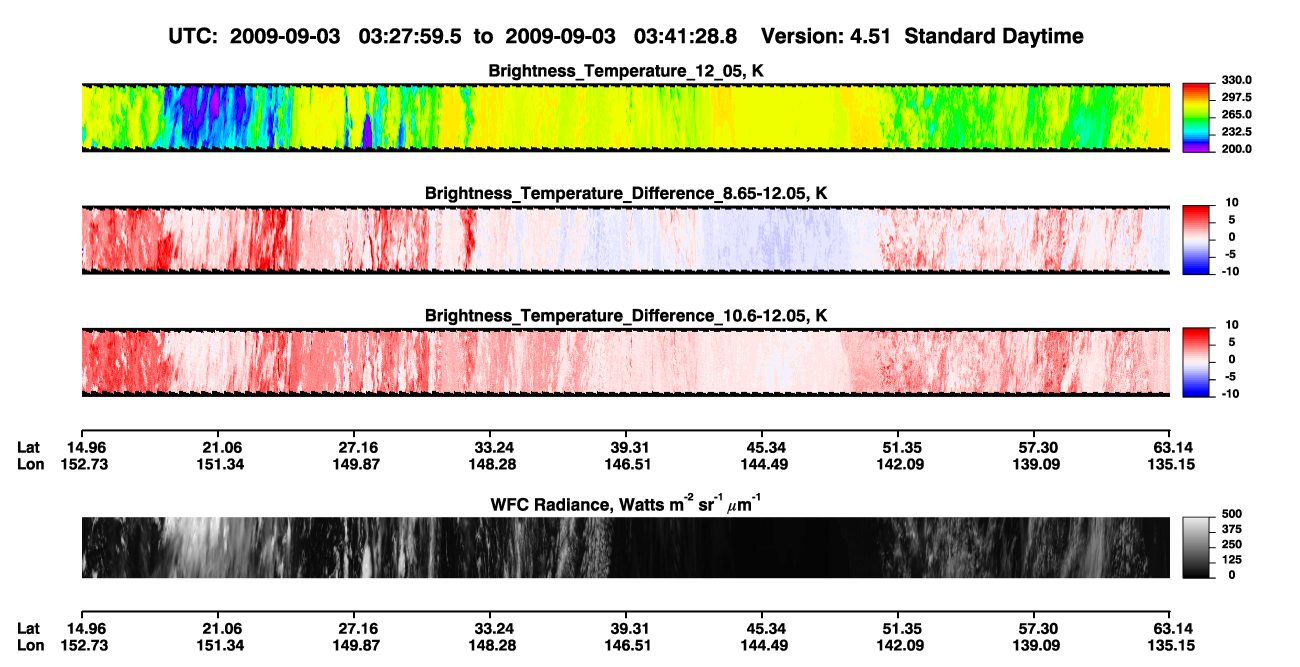The width and height of the screenshot is (1300, 667).
Task: Click the Brightness_Temperature_12_05 rainbow image strip
Action: click(x=626, y=118)
